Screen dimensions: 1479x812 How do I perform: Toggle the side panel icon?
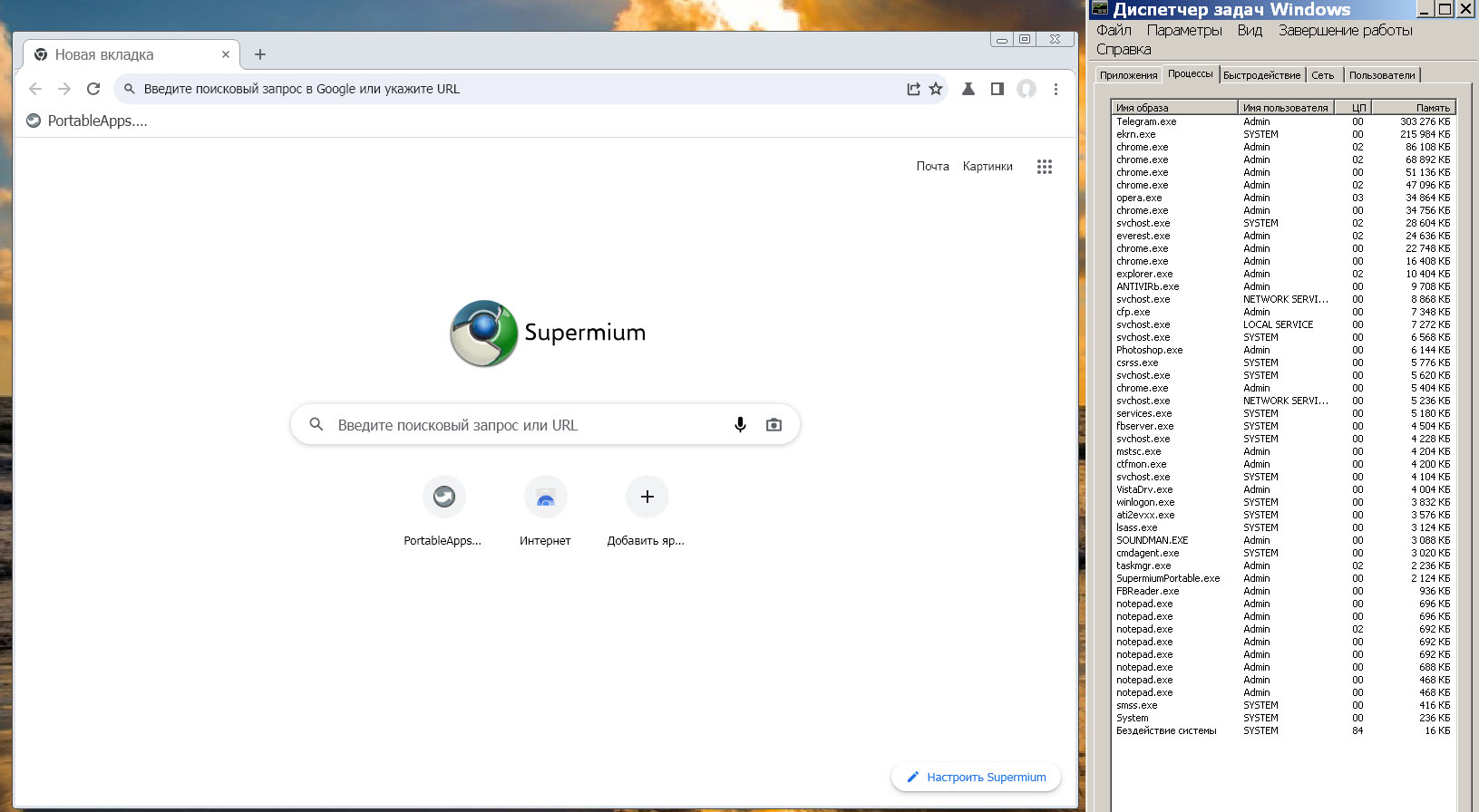tap(997, 89)
